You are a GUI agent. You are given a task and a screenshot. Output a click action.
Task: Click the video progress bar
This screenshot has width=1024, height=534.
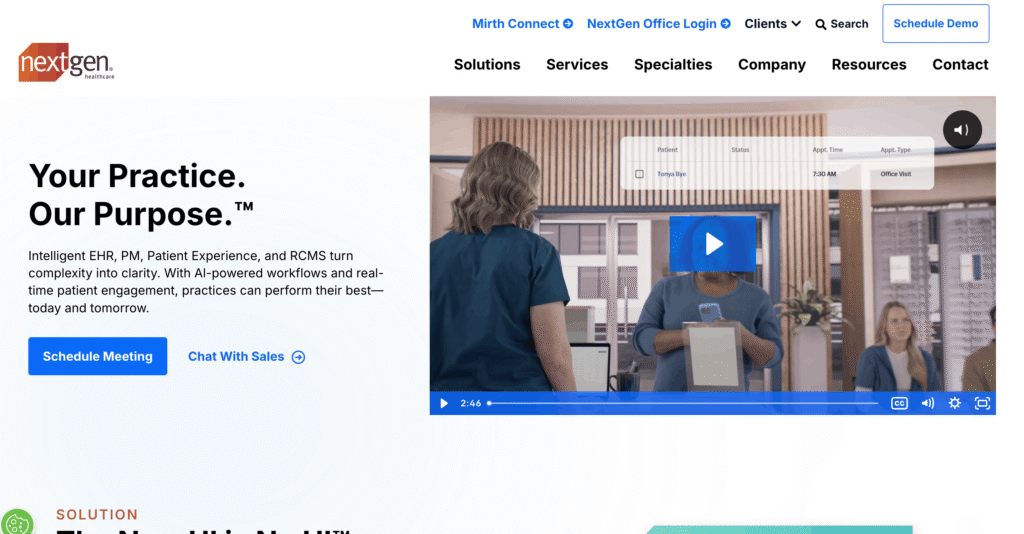pyautogui.click(x=683, y=403)
